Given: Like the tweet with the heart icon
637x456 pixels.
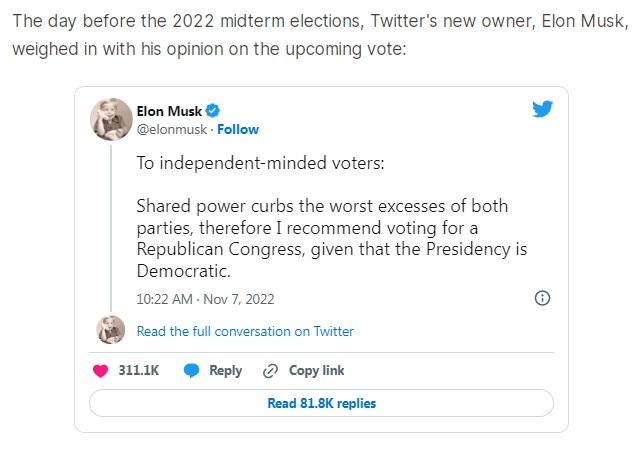Looking at the screenshot, I should [99, 371].
